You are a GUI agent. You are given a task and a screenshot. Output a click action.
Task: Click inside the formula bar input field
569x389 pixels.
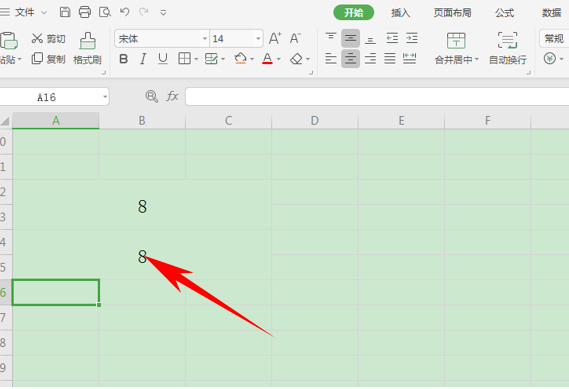377,97
